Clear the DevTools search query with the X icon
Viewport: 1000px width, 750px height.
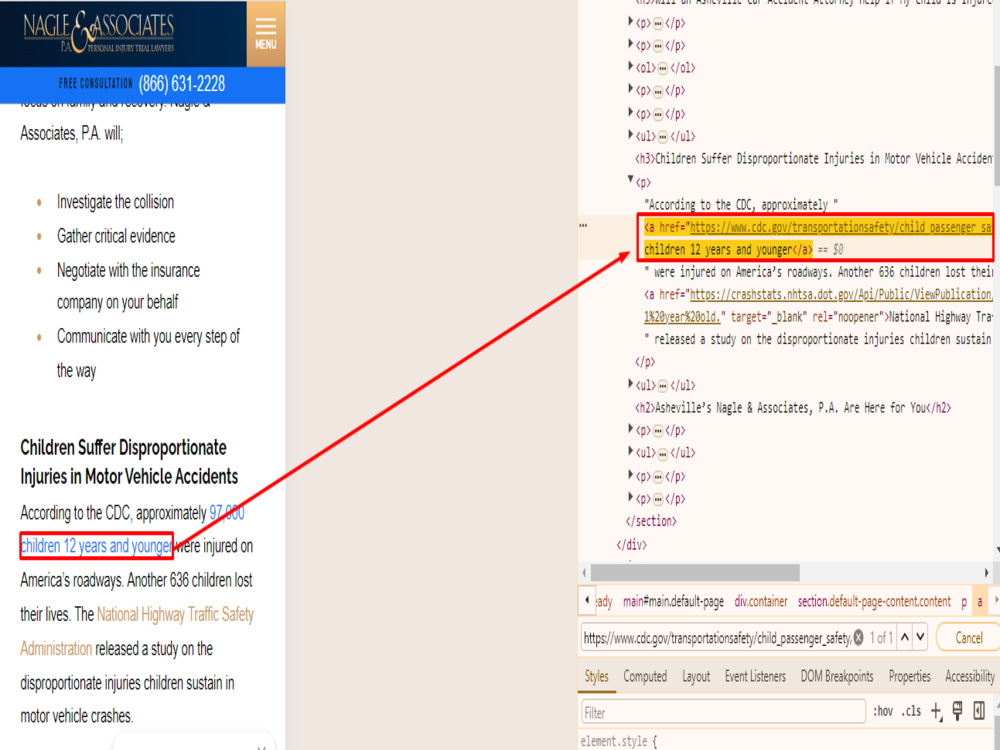tap(858, 637)
